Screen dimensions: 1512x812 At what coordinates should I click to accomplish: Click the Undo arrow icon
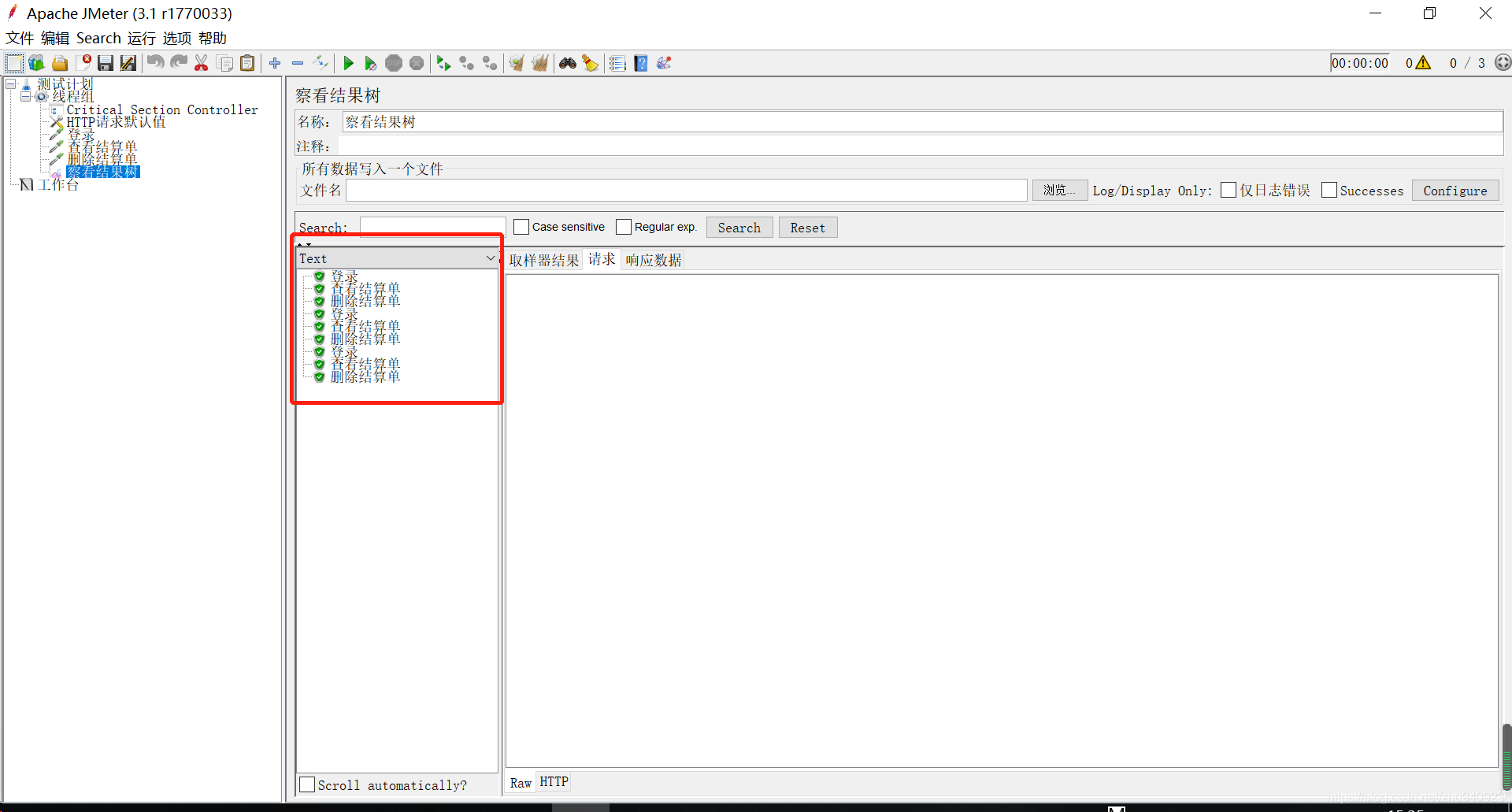(155, 63)
